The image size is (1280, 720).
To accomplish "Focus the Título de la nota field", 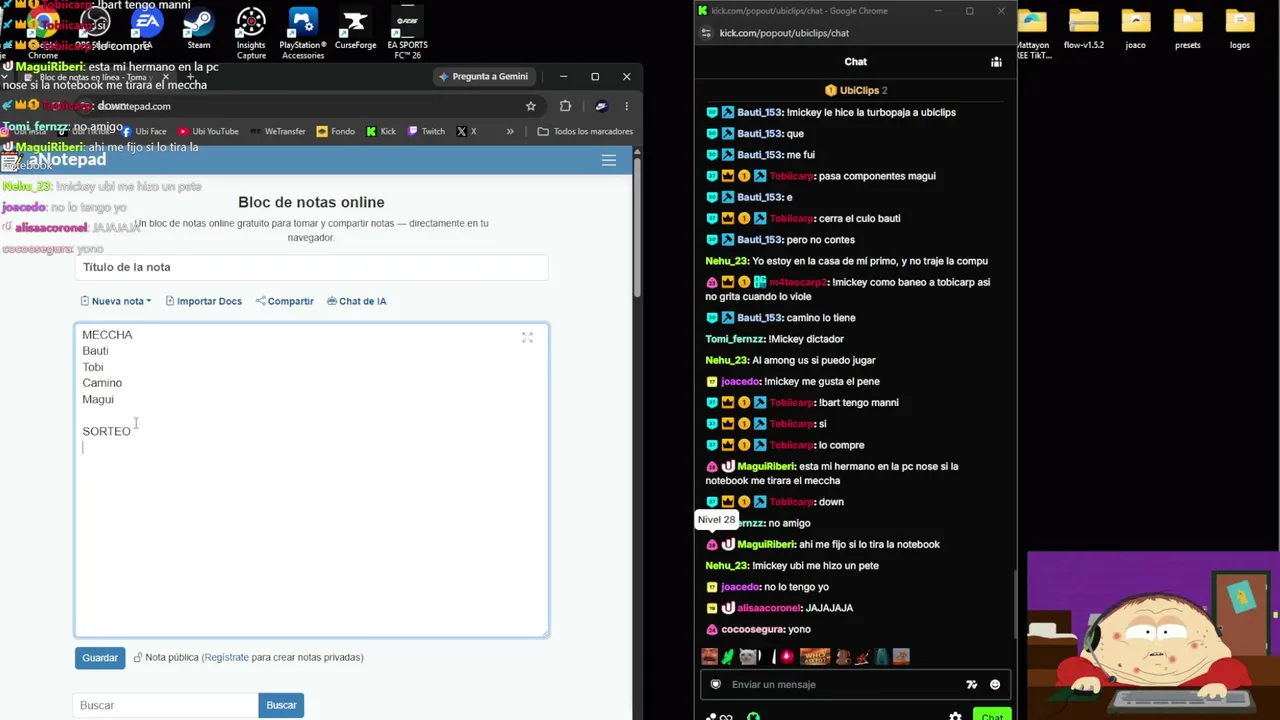I will (311, 267).
